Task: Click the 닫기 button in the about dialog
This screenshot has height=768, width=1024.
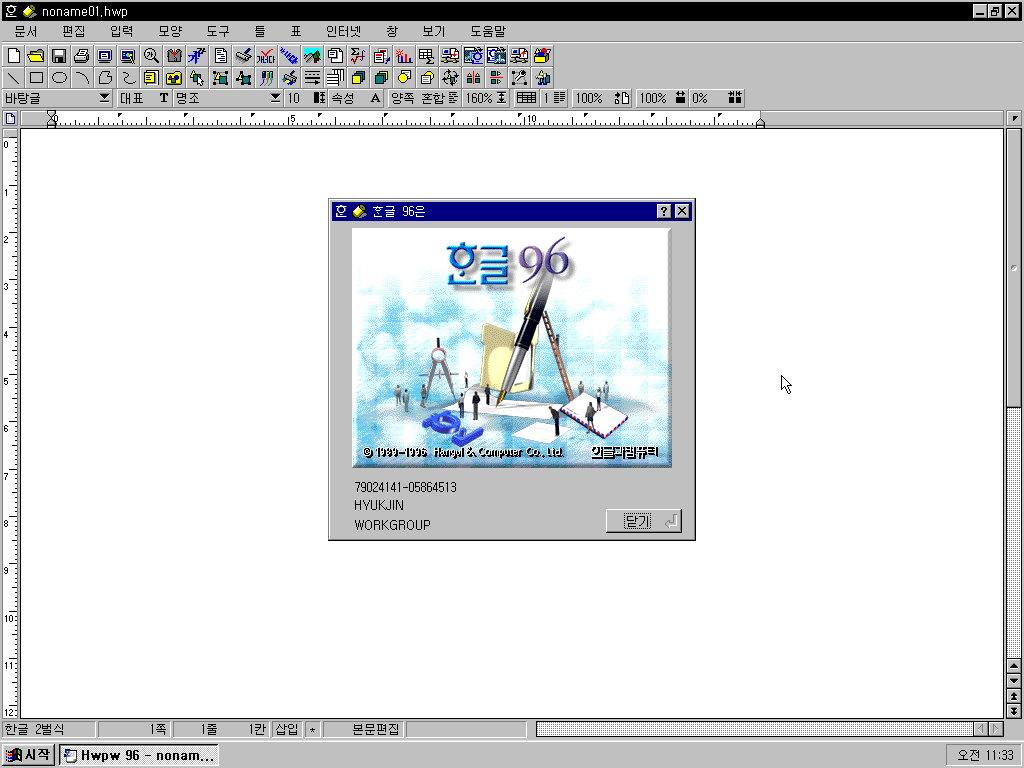Action: 644,521
